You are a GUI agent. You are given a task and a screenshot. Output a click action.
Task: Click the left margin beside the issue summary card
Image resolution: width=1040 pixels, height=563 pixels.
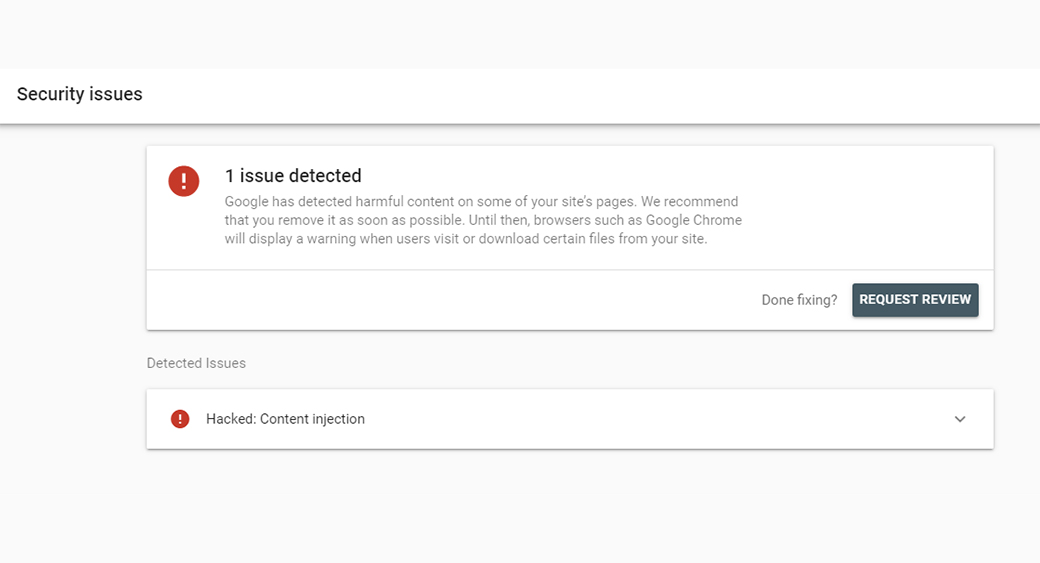pos(72,240)
